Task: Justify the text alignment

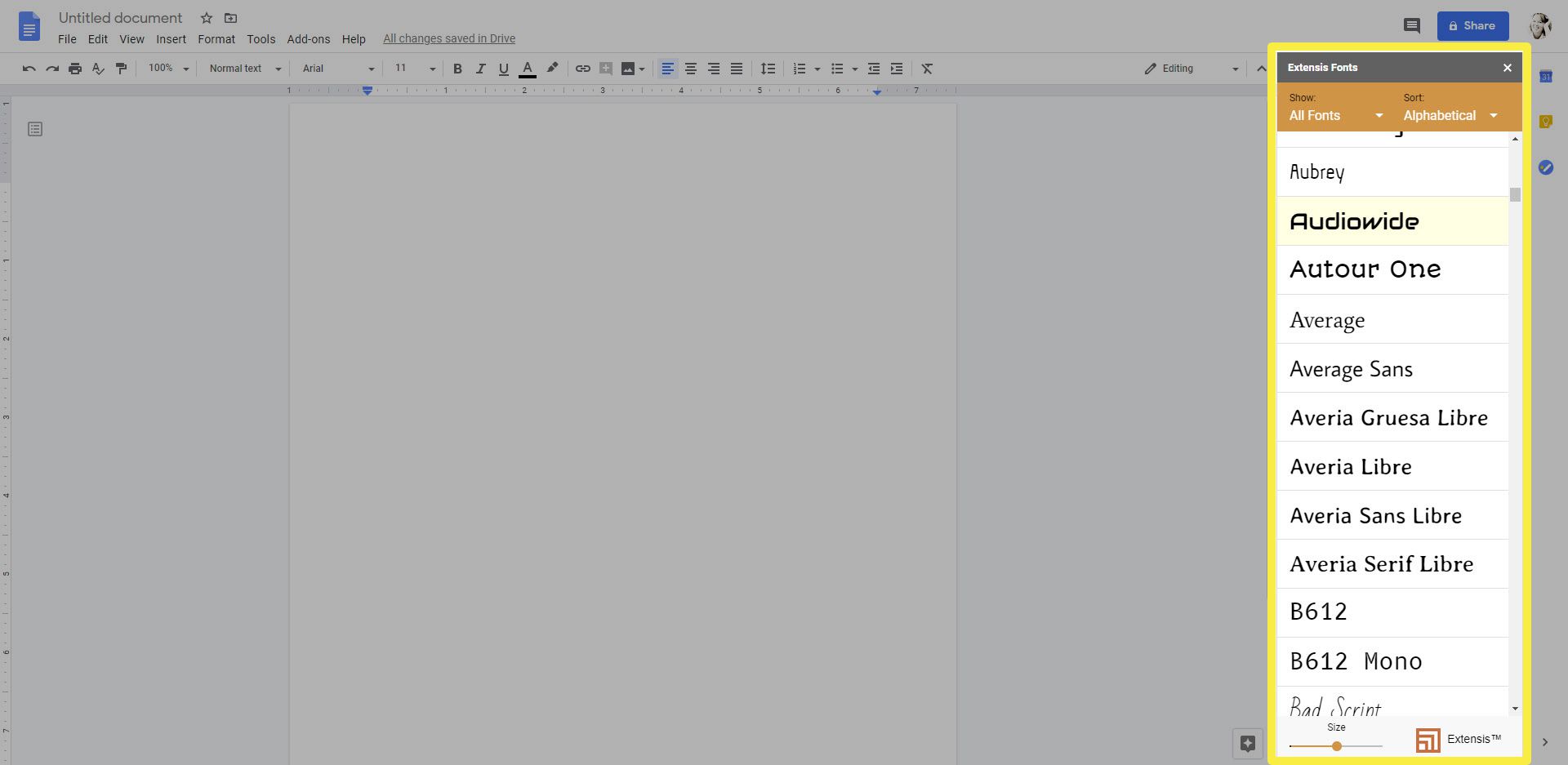Action: pyautogui.click(x=737, y=69)
